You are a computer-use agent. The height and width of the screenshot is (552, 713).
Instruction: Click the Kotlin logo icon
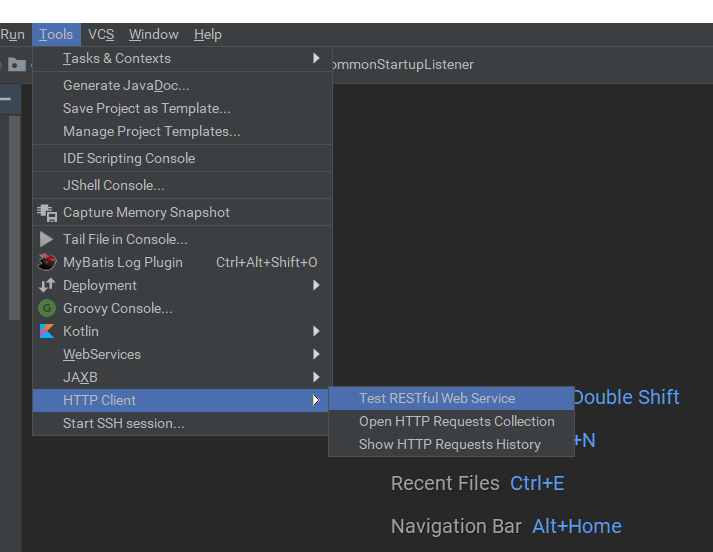[47, 331]
